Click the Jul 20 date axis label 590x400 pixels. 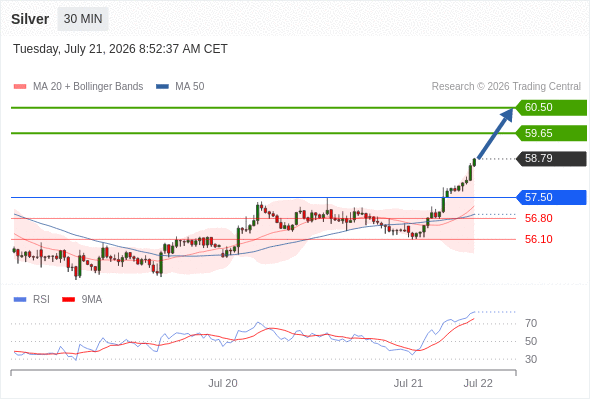[223, 383]
